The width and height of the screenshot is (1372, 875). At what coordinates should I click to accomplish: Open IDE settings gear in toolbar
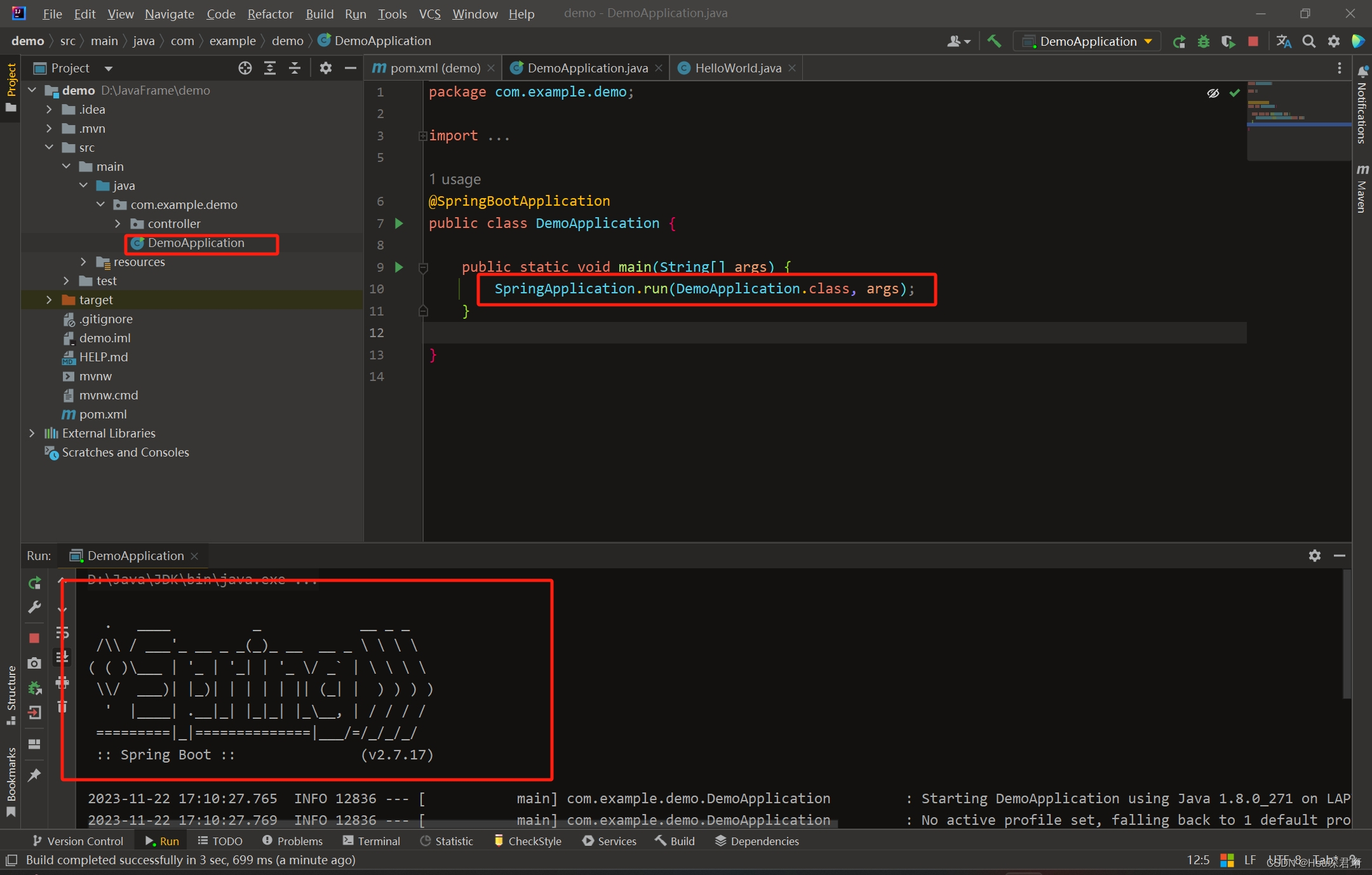(x=1334, y=41)
